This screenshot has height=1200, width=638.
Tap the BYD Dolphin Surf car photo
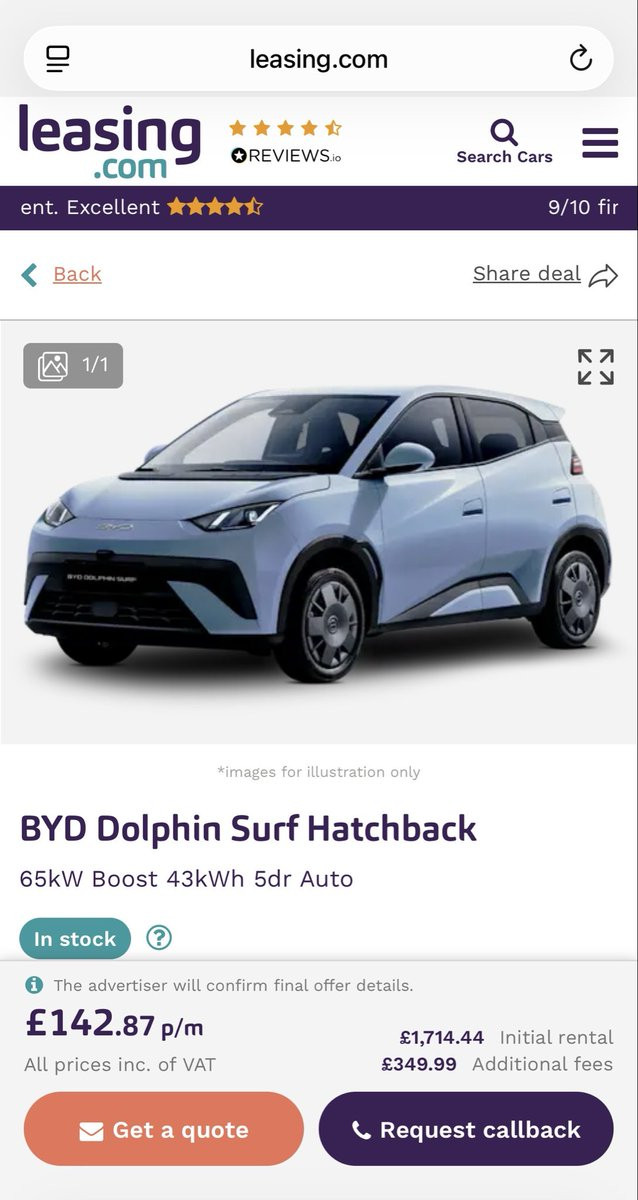pyautogui.click(x=319, y=532)
